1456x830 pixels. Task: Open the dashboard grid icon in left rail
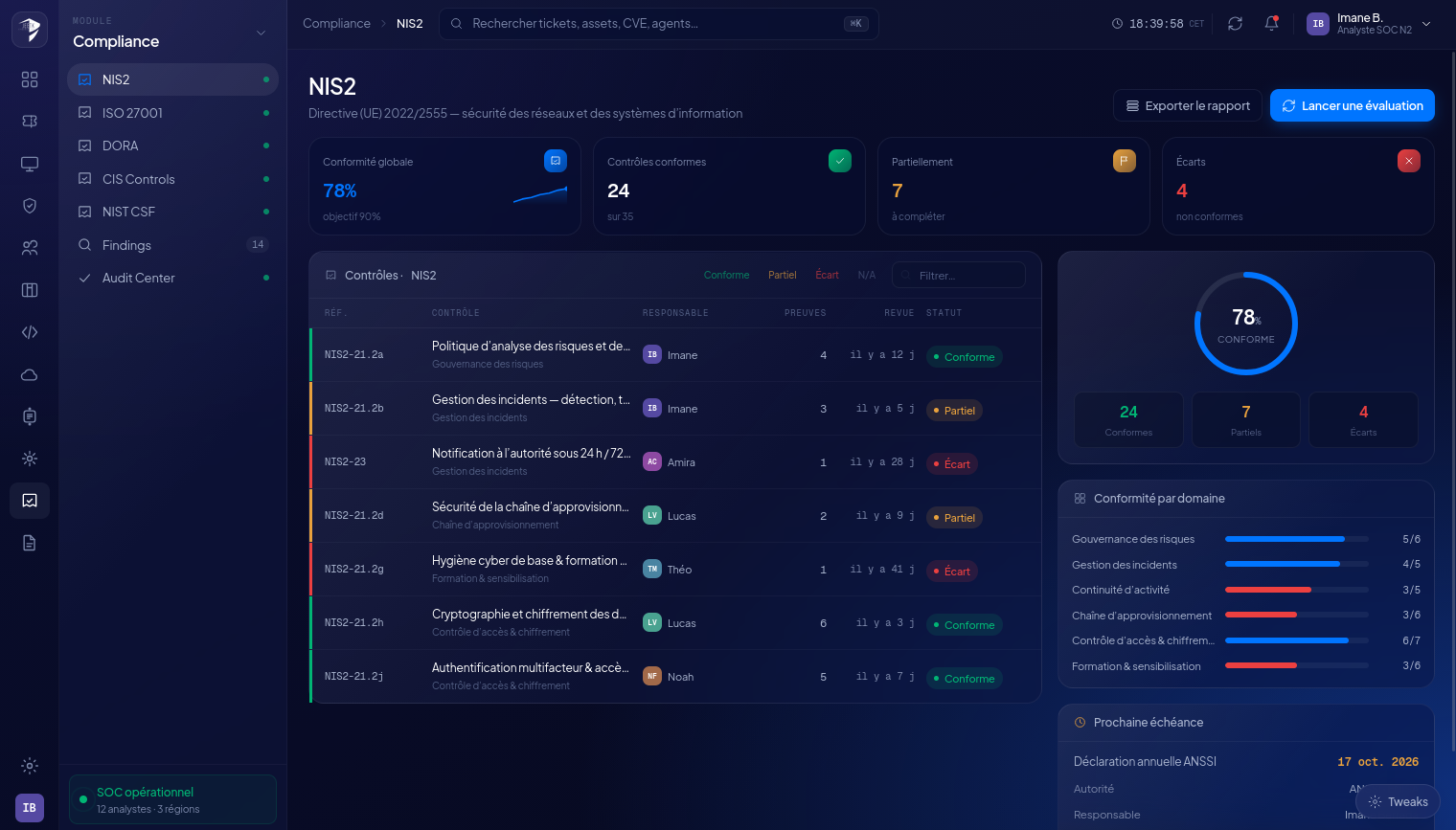click(x=30, y=79)
